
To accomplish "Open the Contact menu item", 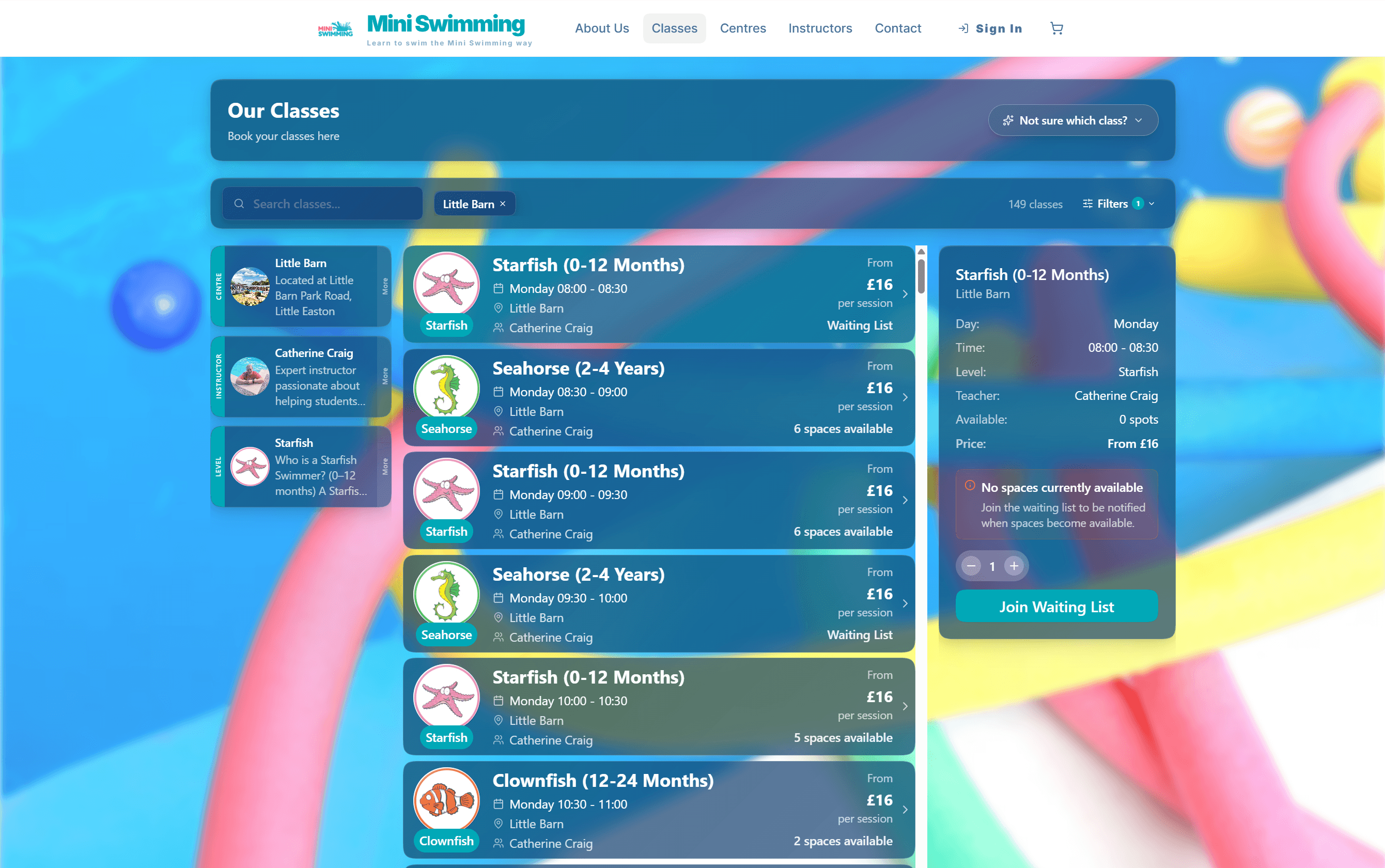I will tap(898, 28).
